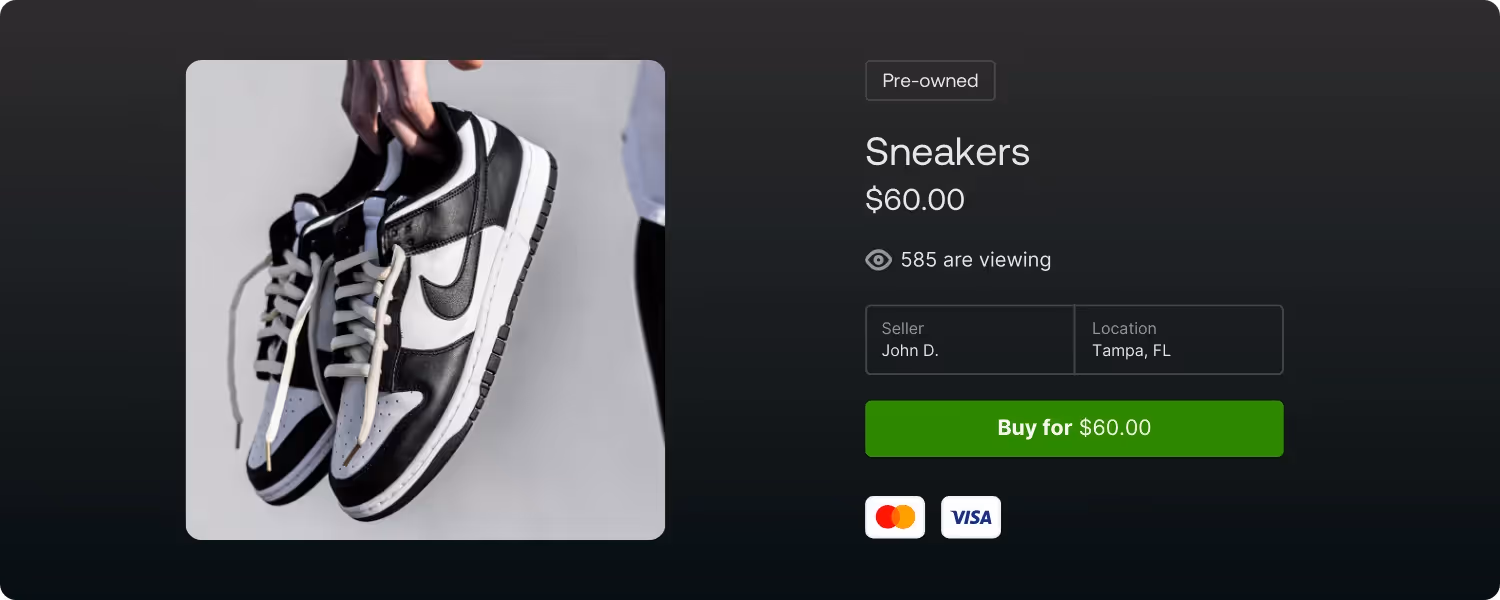The image size is (1500, 600).
Task: Toggle the Pre-owned condition badge
Action: click(x=930, y=80)
